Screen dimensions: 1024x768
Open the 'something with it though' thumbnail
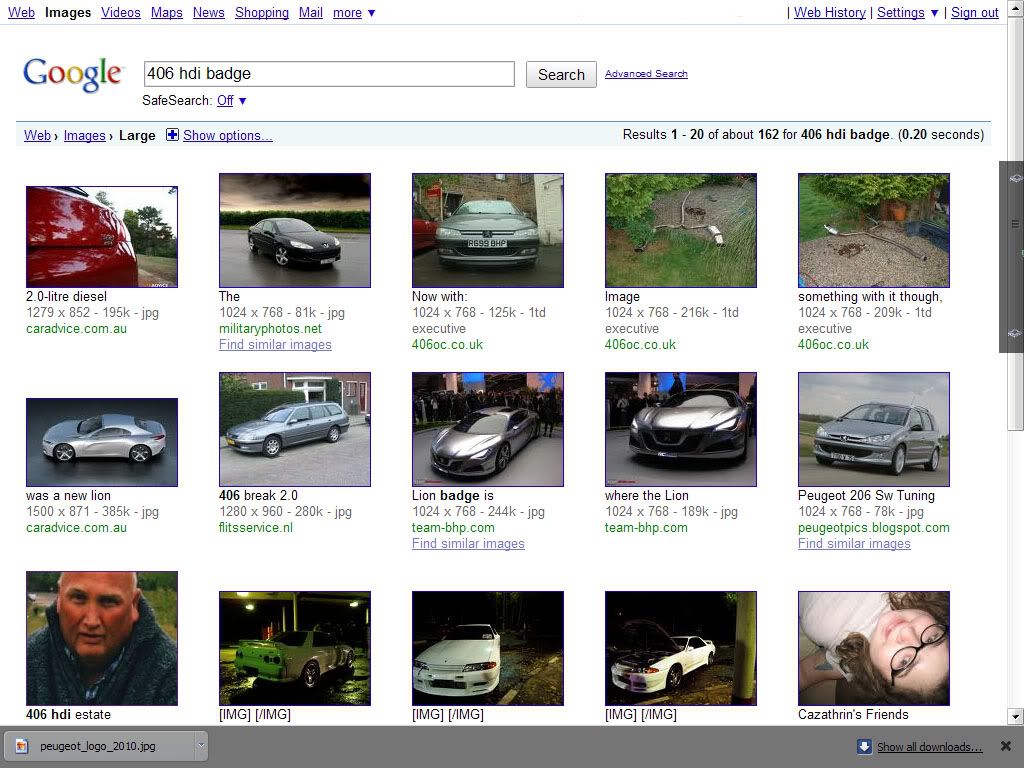tap(874, 230)
